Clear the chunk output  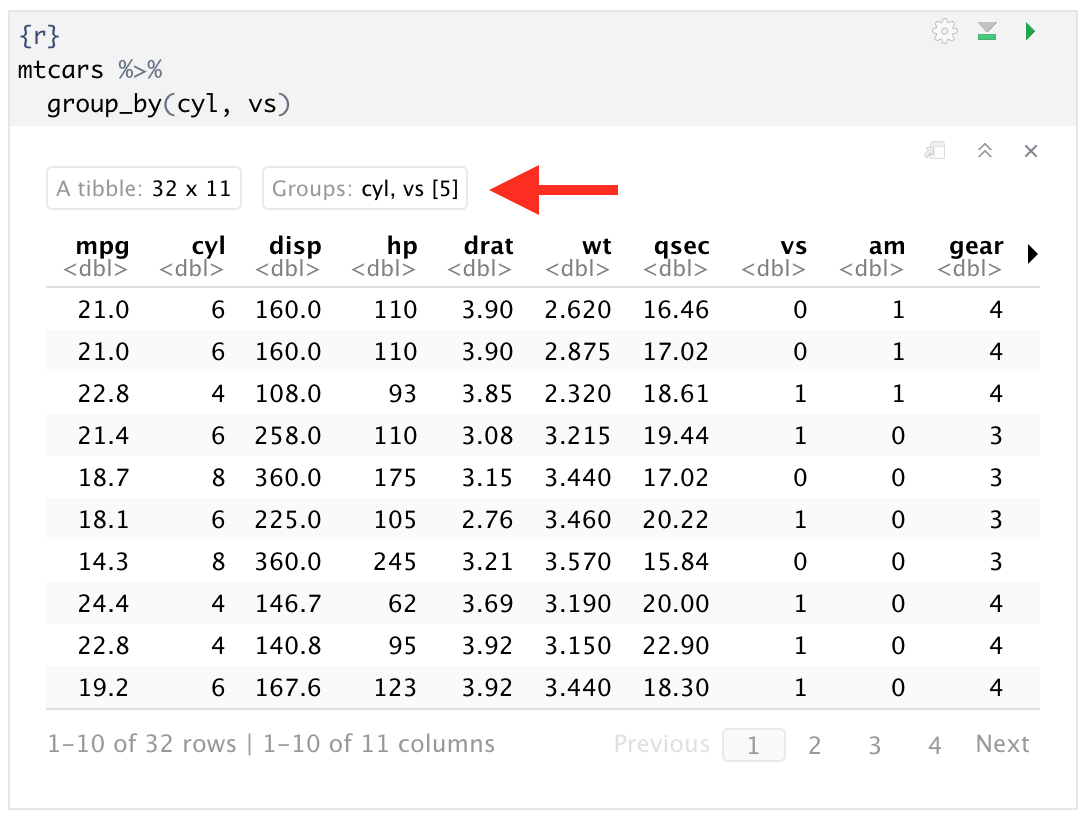(1031, 150)
